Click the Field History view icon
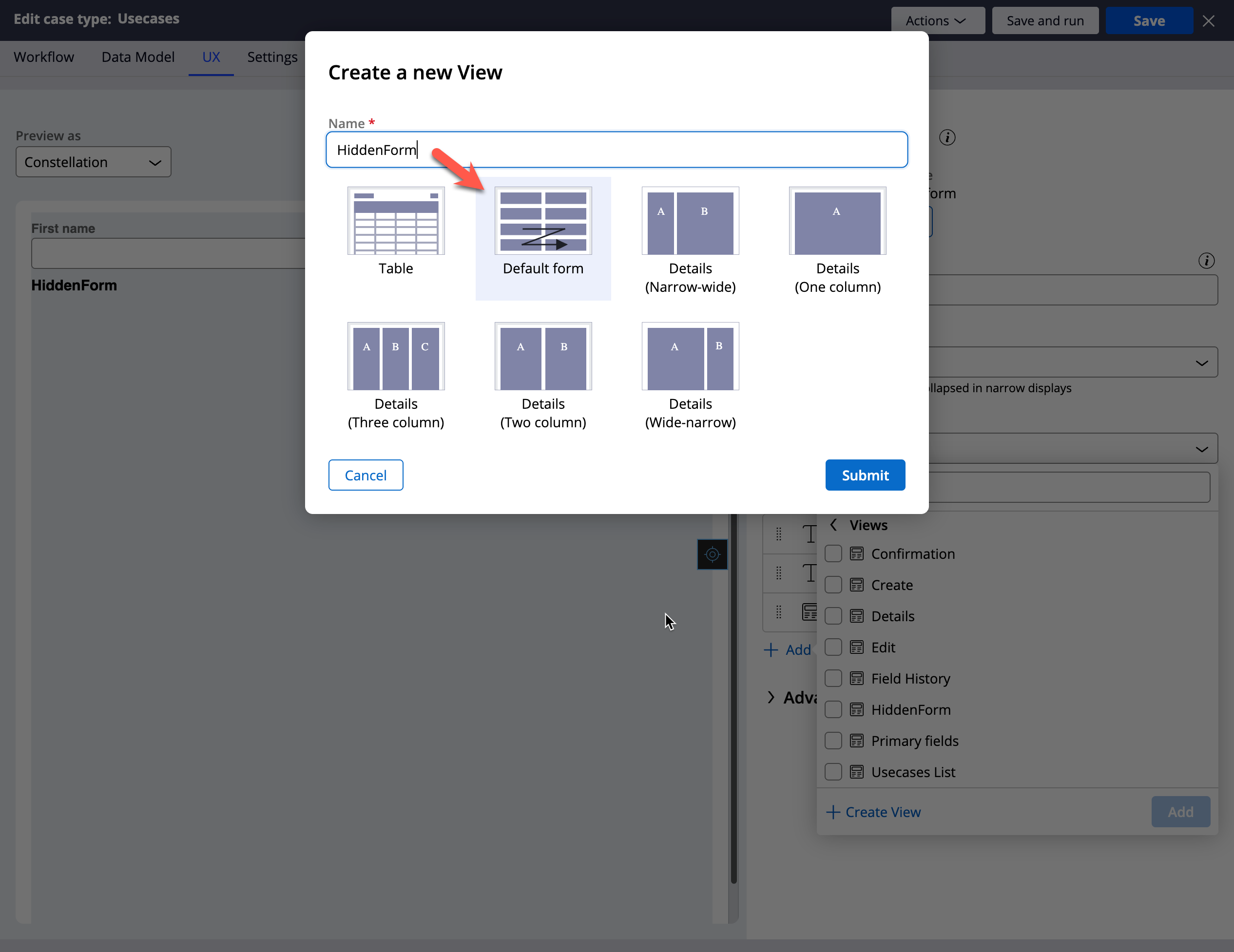 coord(857,678)
